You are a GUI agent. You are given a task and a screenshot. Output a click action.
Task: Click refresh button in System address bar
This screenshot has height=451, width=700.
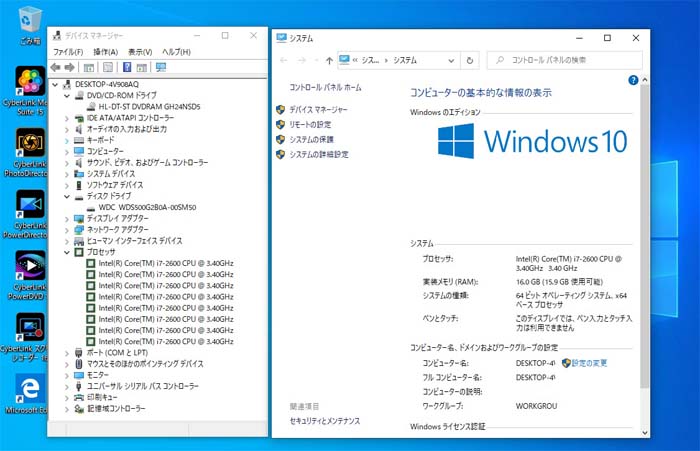[470, 60]
